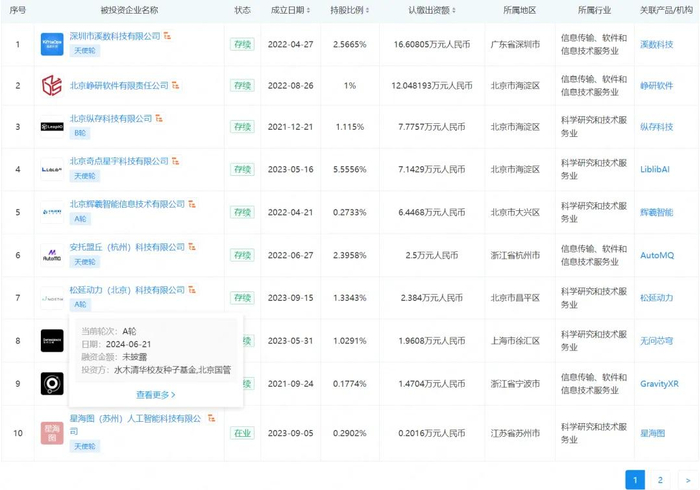The image size is (700, 490).
Task: Open row 8 black company logo
Action: tap(52, 341)
